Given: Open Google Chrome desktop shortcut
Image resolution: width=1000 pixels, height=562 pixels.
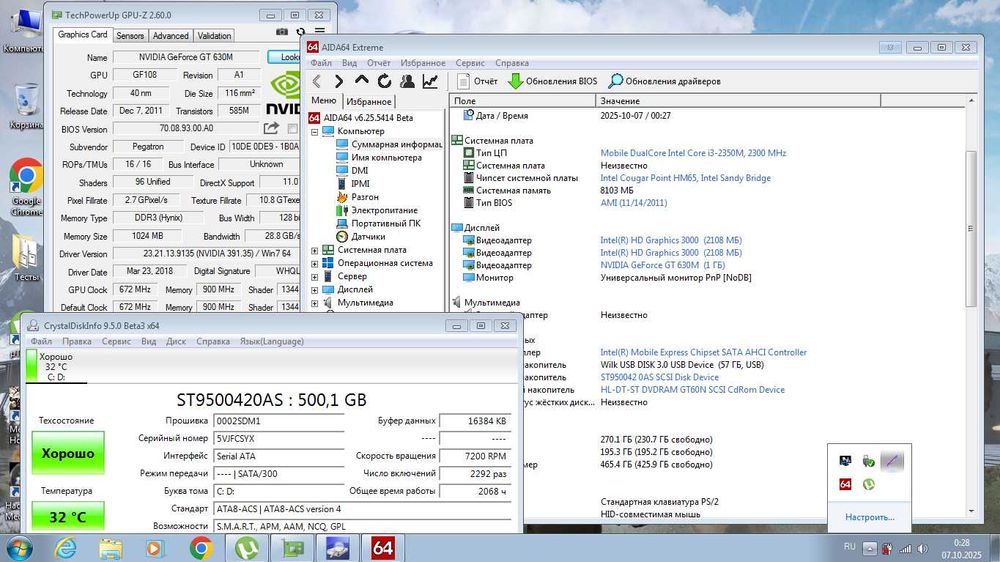Looking at the screenshot, I should [26, 187].
